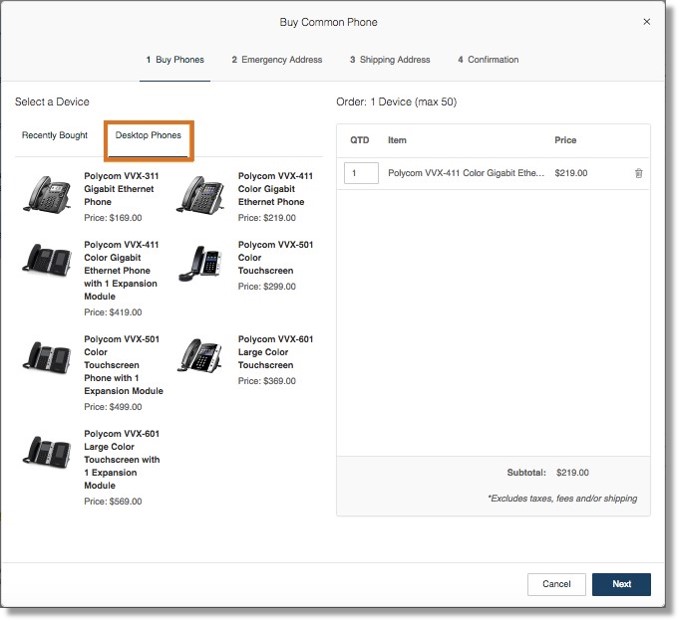Focus the quantity field showing 1
Screen dimensions: 681x622
tap(361, 173)
